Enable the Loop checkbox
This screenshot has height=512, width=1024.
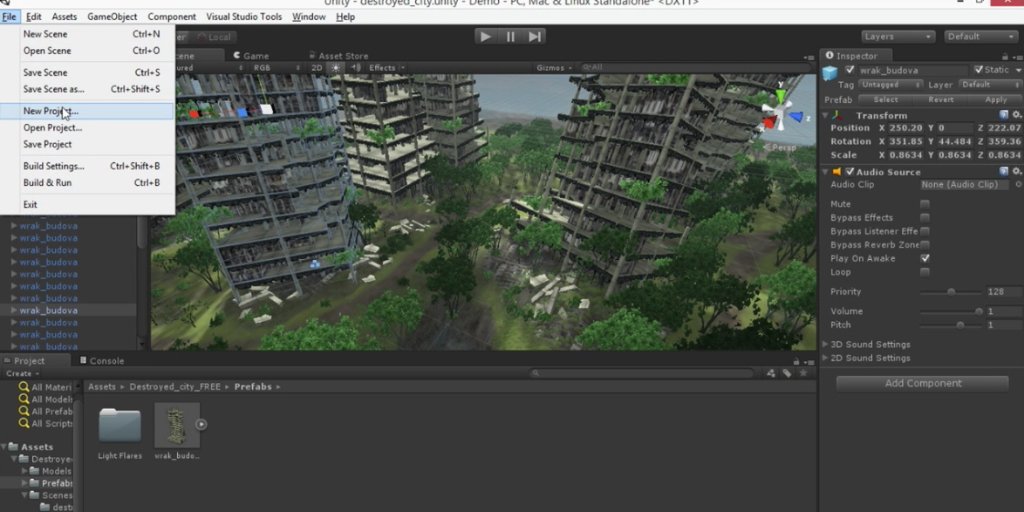tap(925, 272)
